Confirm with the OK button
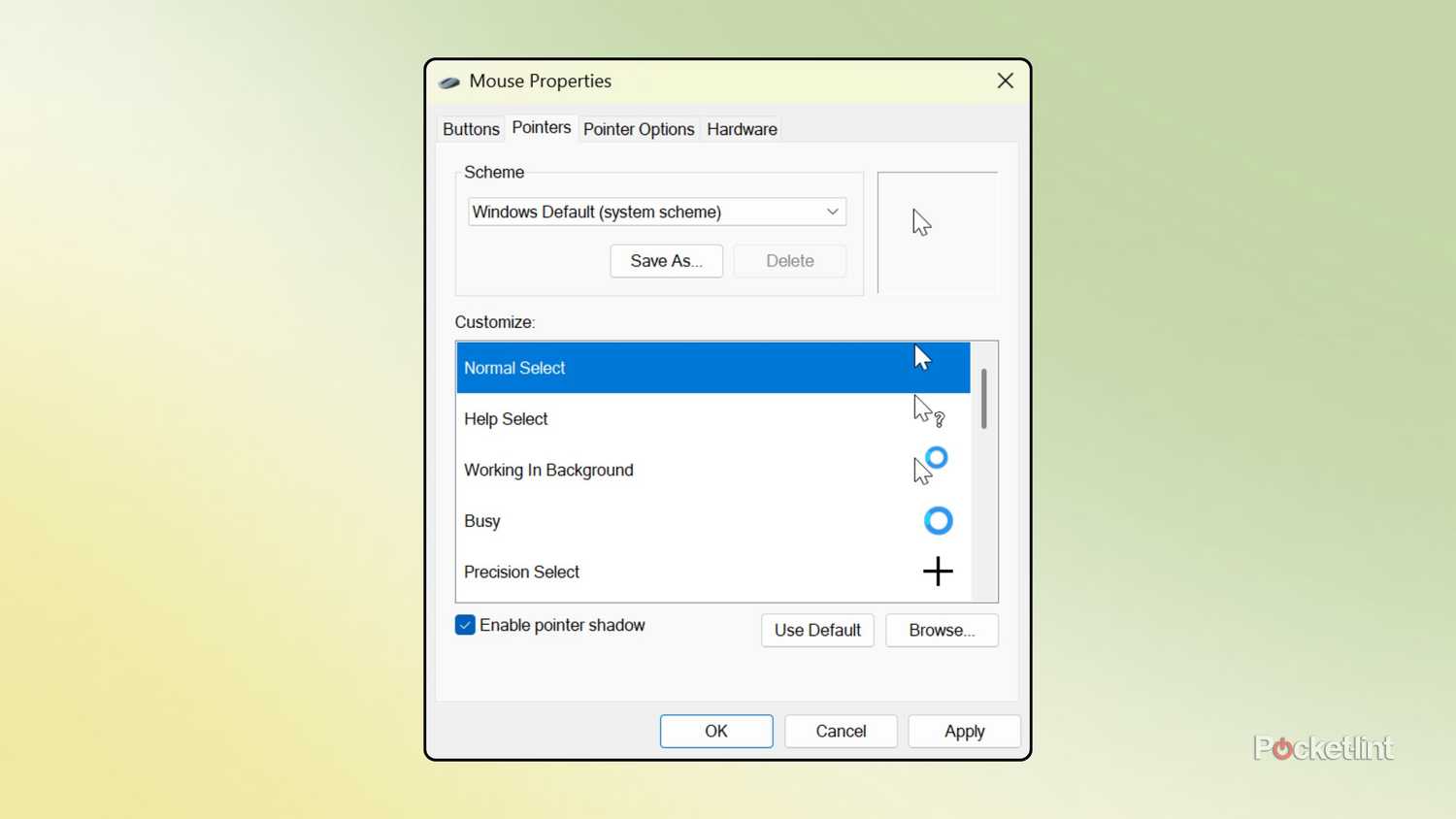Image resolution: width=1456 pixels, height=819 pixels. (x=716, y=732)
